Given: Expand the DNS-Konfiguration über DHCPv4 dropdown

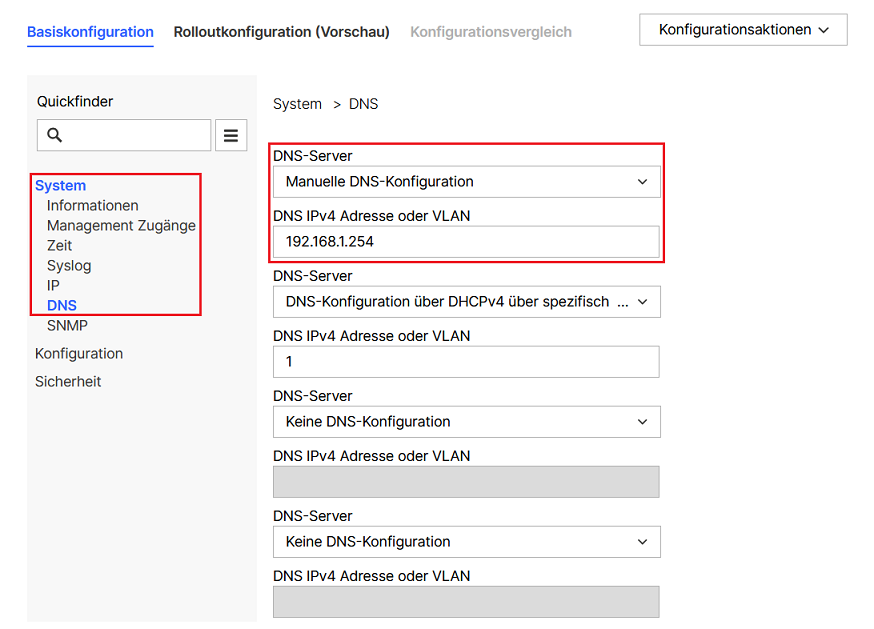Looking at the screenshot, I should coord(466,302).
